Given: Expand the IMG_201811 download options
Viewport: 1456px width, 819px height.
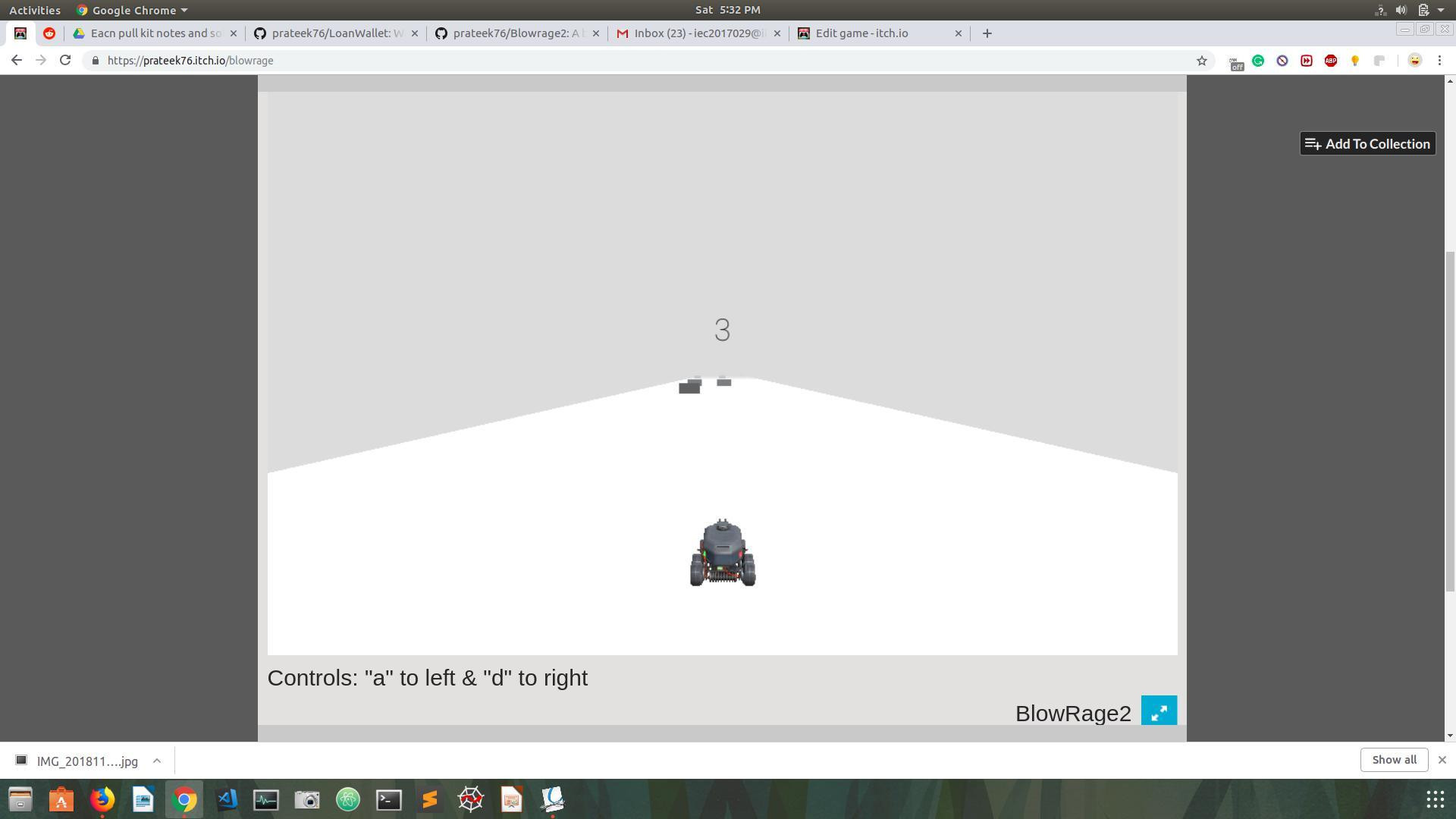Looking at the screenshot, I should pos(157,761).
